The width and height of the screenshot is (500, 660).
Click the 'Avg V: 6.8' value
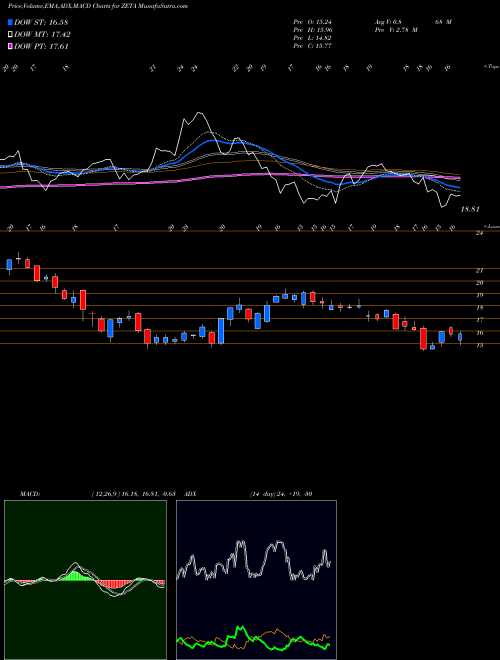(x=388, y=22)
